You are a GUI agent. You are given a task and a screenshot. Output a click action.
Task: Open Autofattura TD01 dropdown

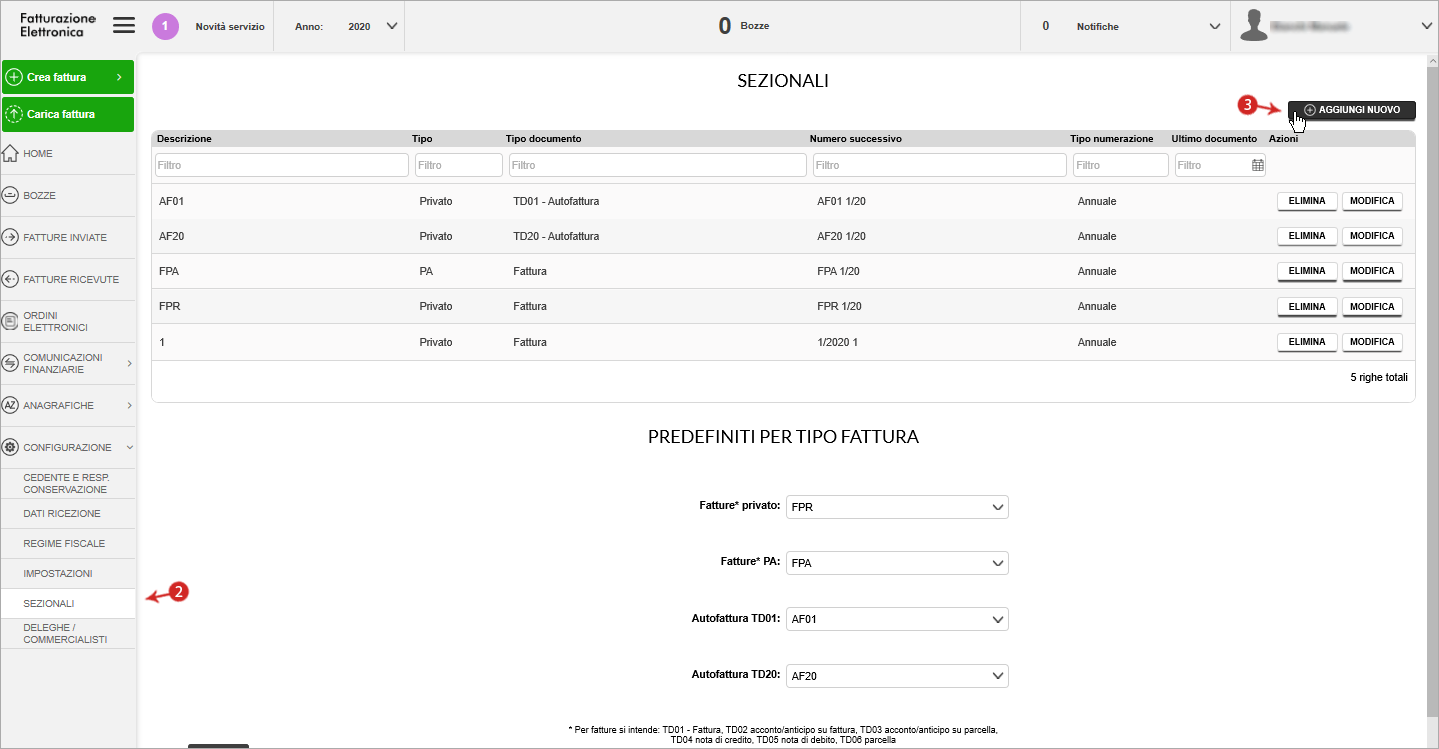(898, 619)
